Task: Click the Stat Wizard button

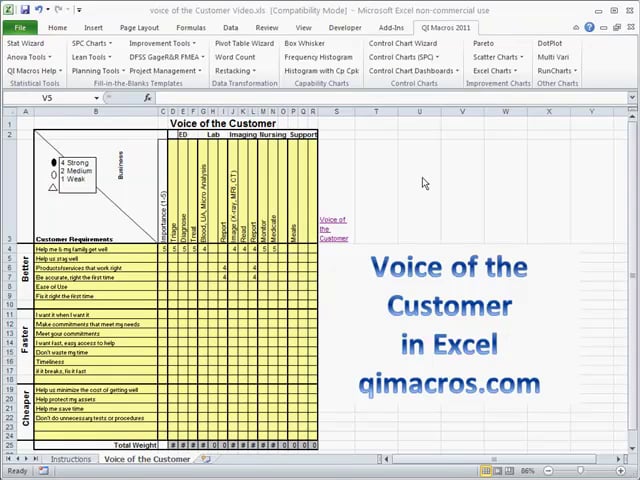Action: coord(25,43)
